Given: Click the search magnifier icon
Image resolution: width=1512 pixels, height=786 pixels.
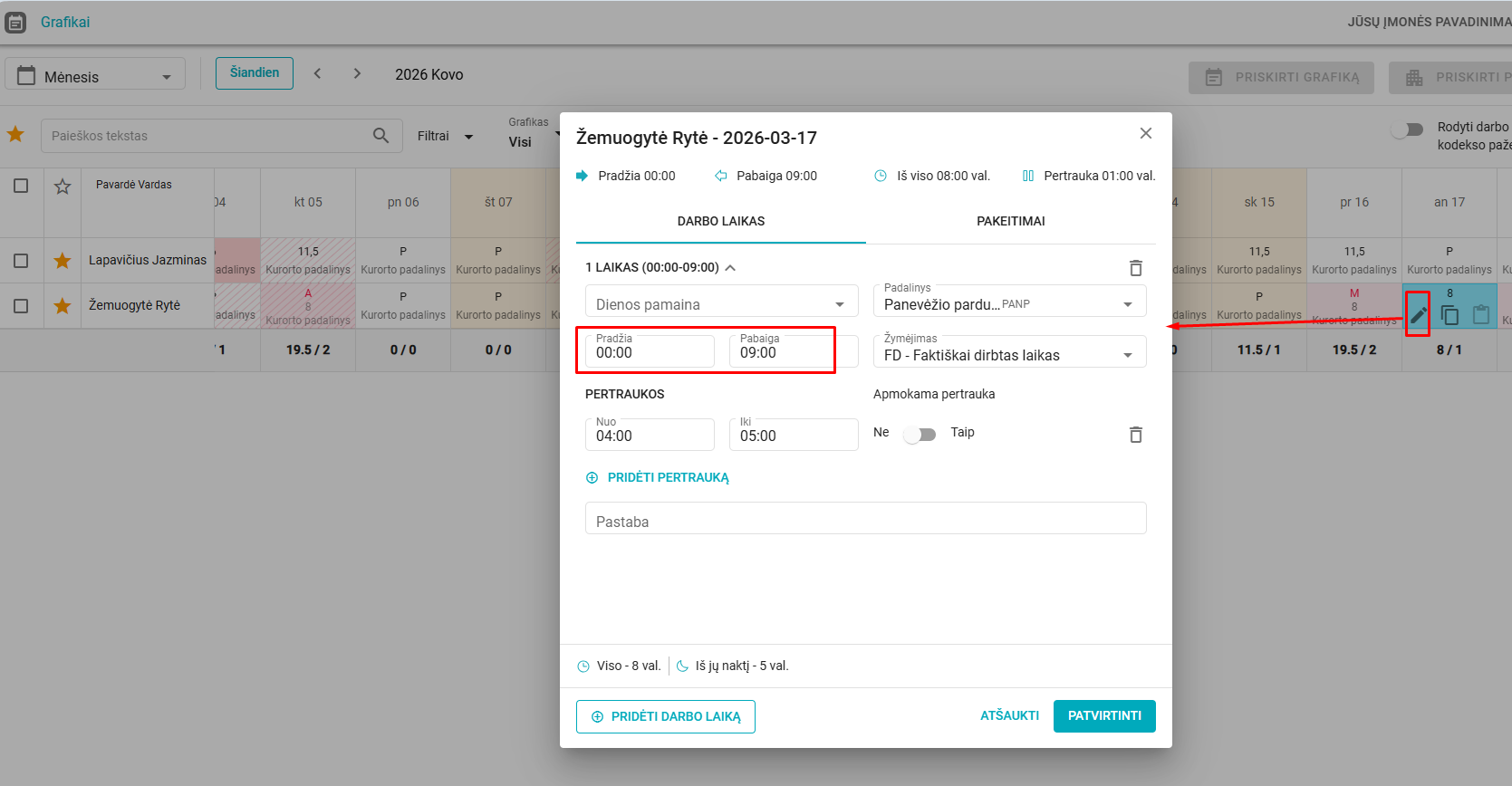Looking at the screenshot, I should (380, 136).
